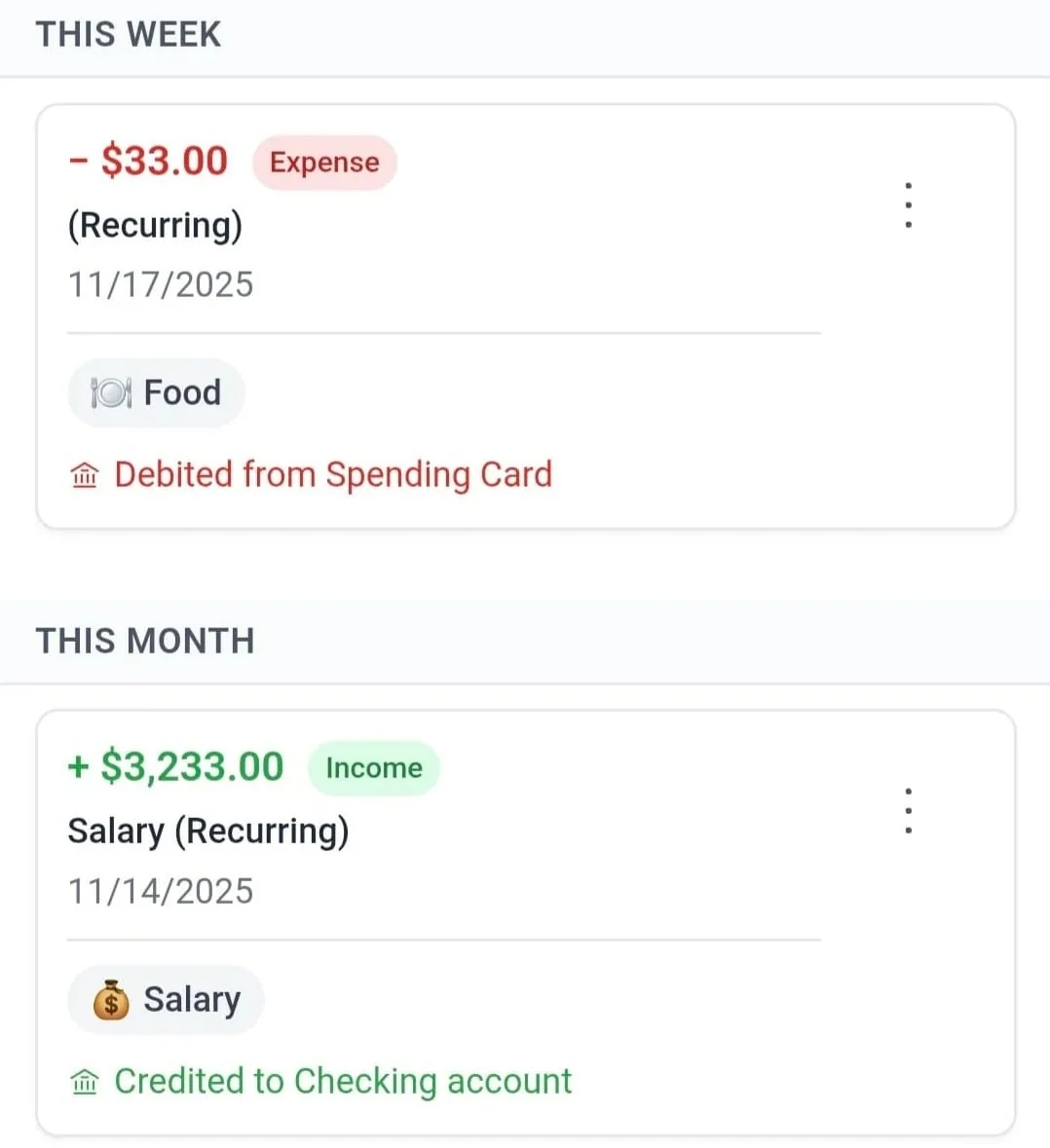Open Credited to Checking account link
Image resolution: width=1050 pixels, height=1148 pixels.
(x=343, y=1081)
